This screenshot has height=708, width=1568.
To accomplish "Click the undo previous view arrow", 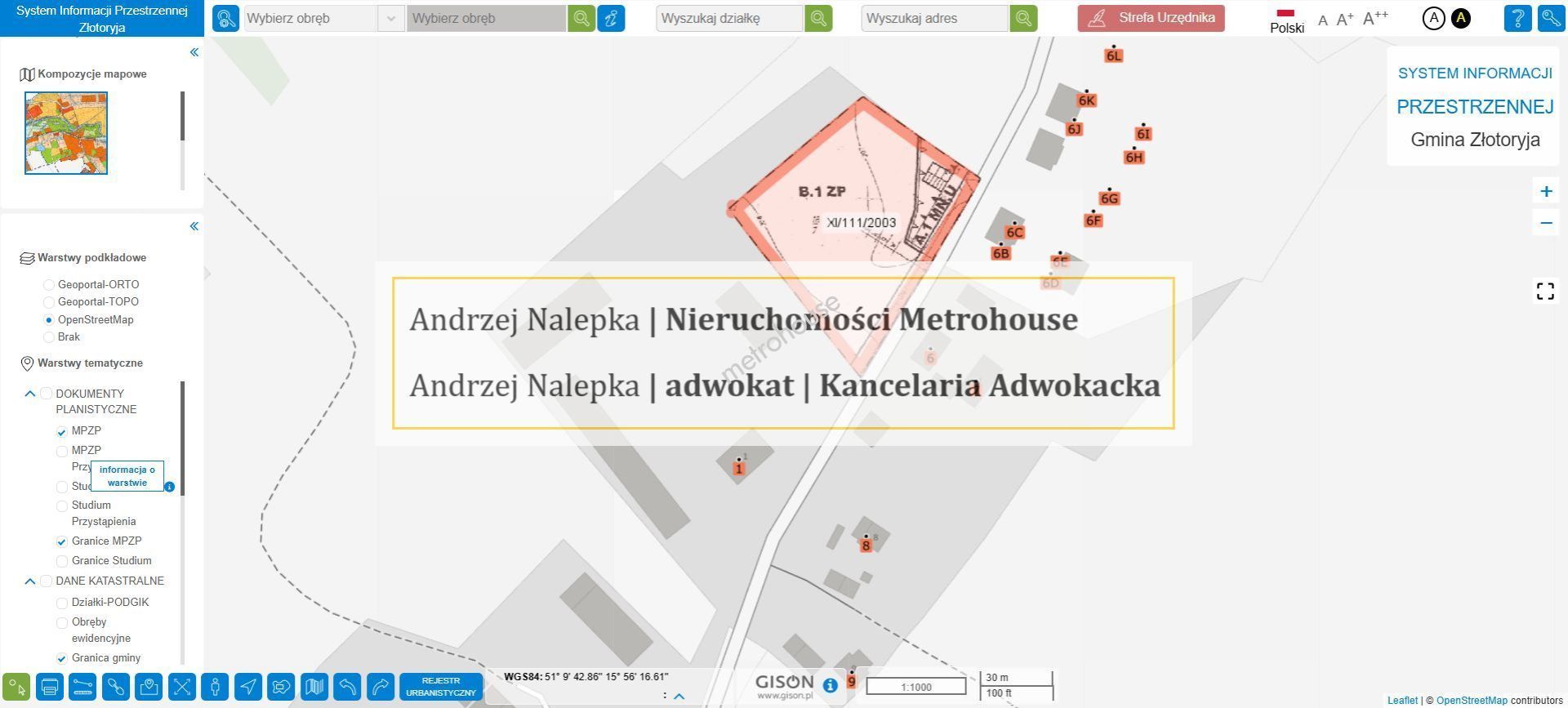I will point(347,687).
